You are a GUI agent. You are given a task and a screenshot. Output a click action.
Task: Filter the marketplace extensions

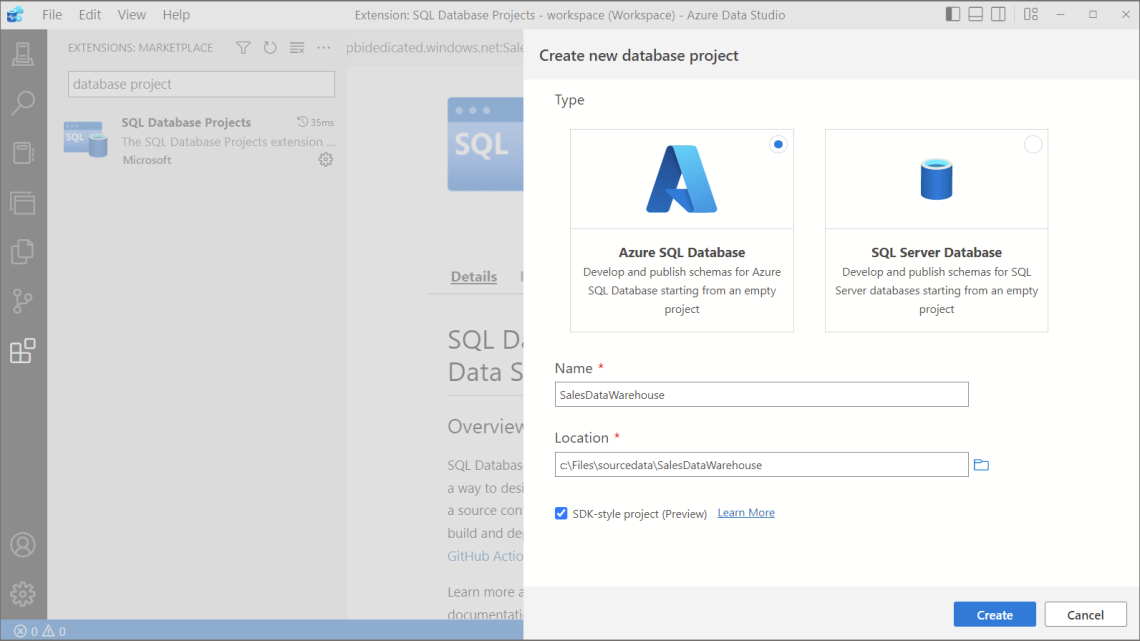point(242,47)
